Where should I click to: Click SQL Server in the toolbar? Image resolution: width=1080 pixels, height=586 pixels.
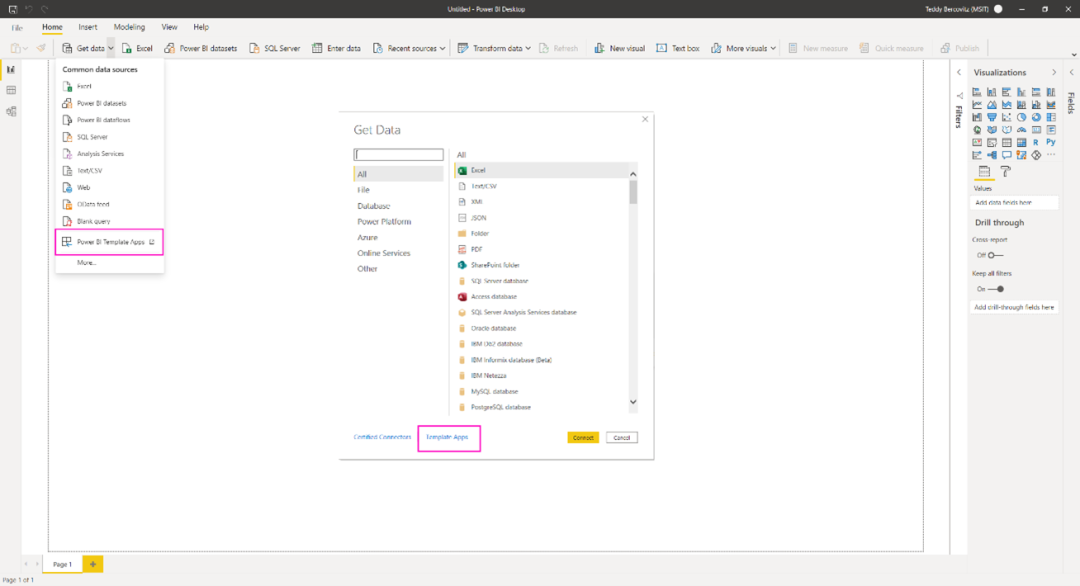[x=274, y=48]
